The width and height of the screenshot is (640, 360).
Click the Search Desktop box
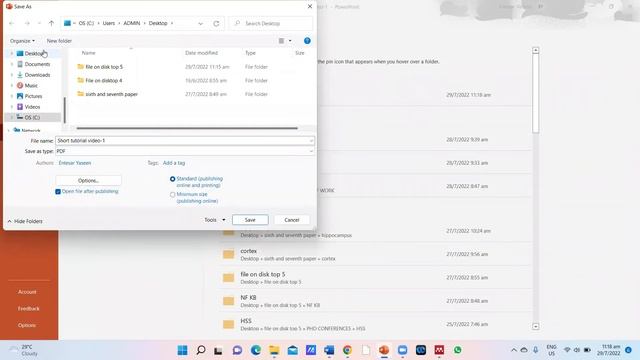271,24
